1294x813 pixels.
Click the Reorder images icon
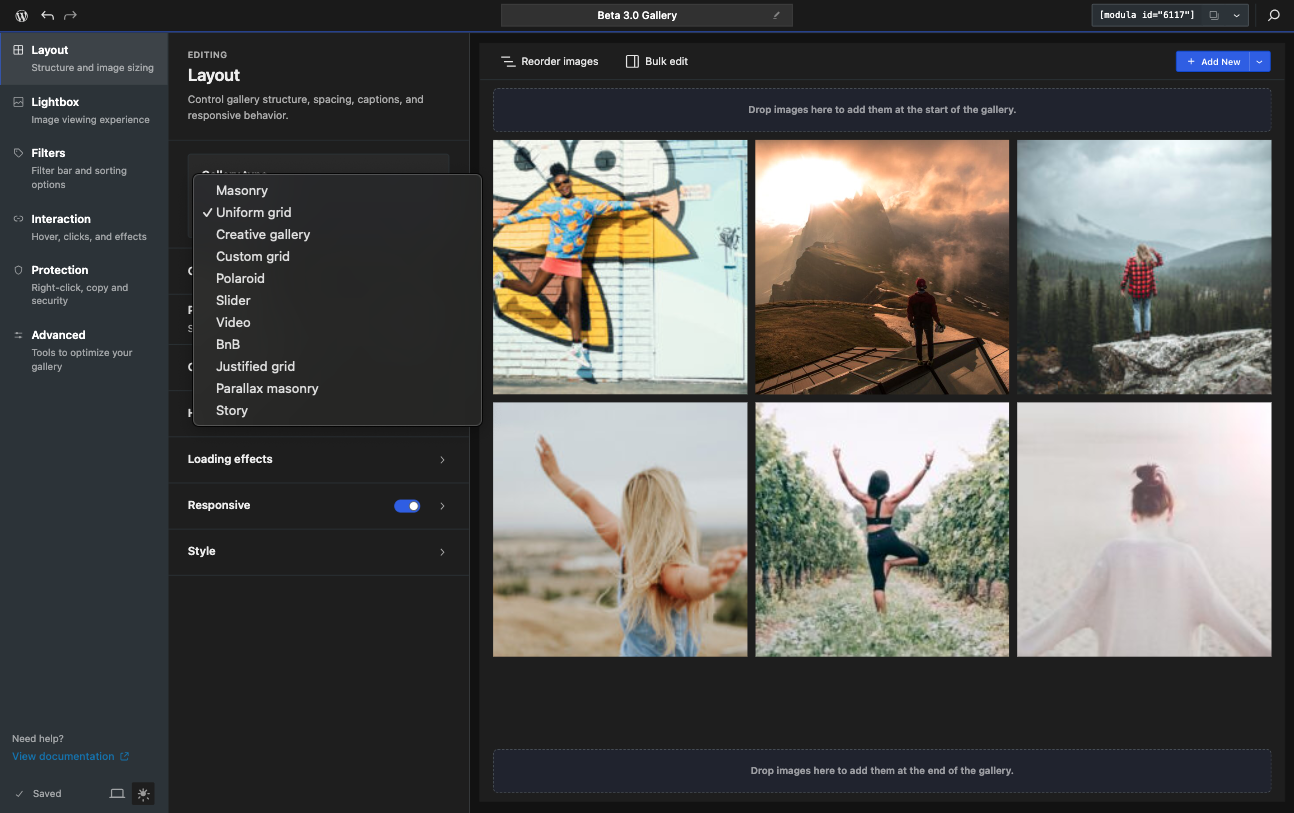click(x=508, y=62)
